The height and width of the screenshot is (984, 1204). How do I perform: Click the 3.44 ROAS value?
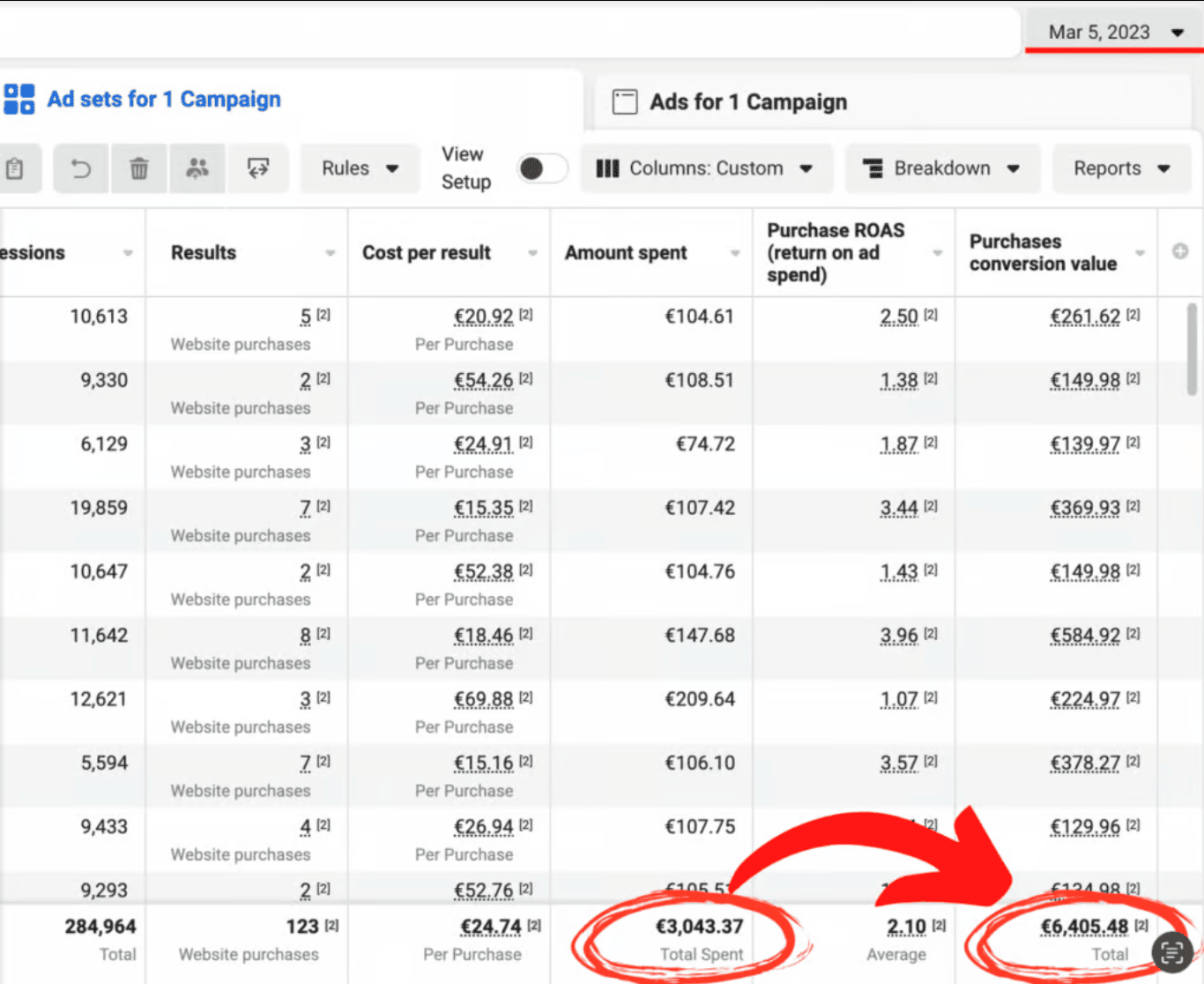pyautogui.click(x=899, y=508)
